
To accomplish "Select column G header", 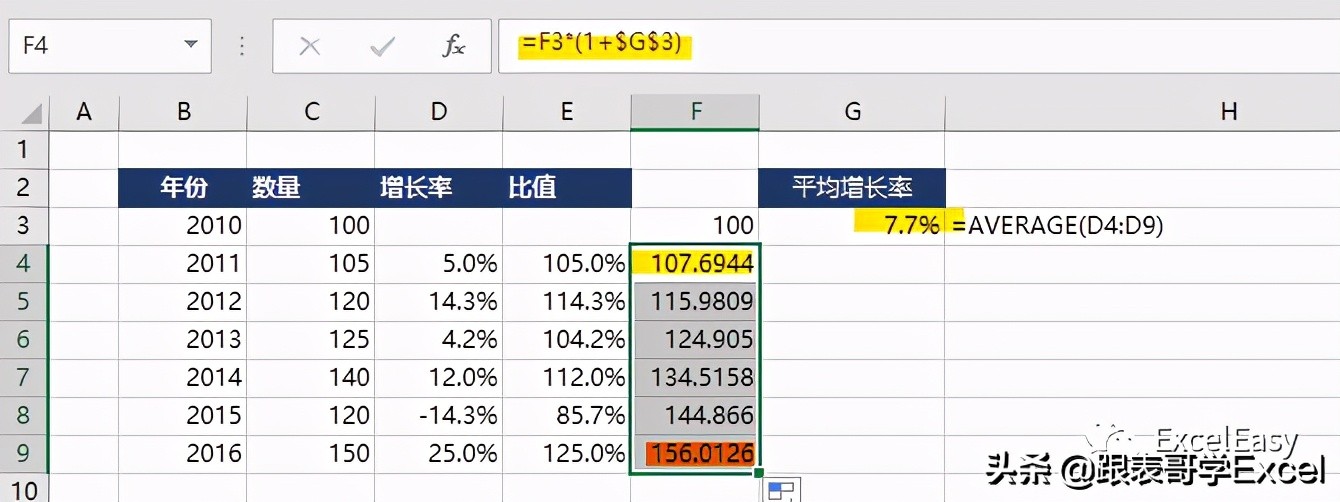I will (852, 112).
